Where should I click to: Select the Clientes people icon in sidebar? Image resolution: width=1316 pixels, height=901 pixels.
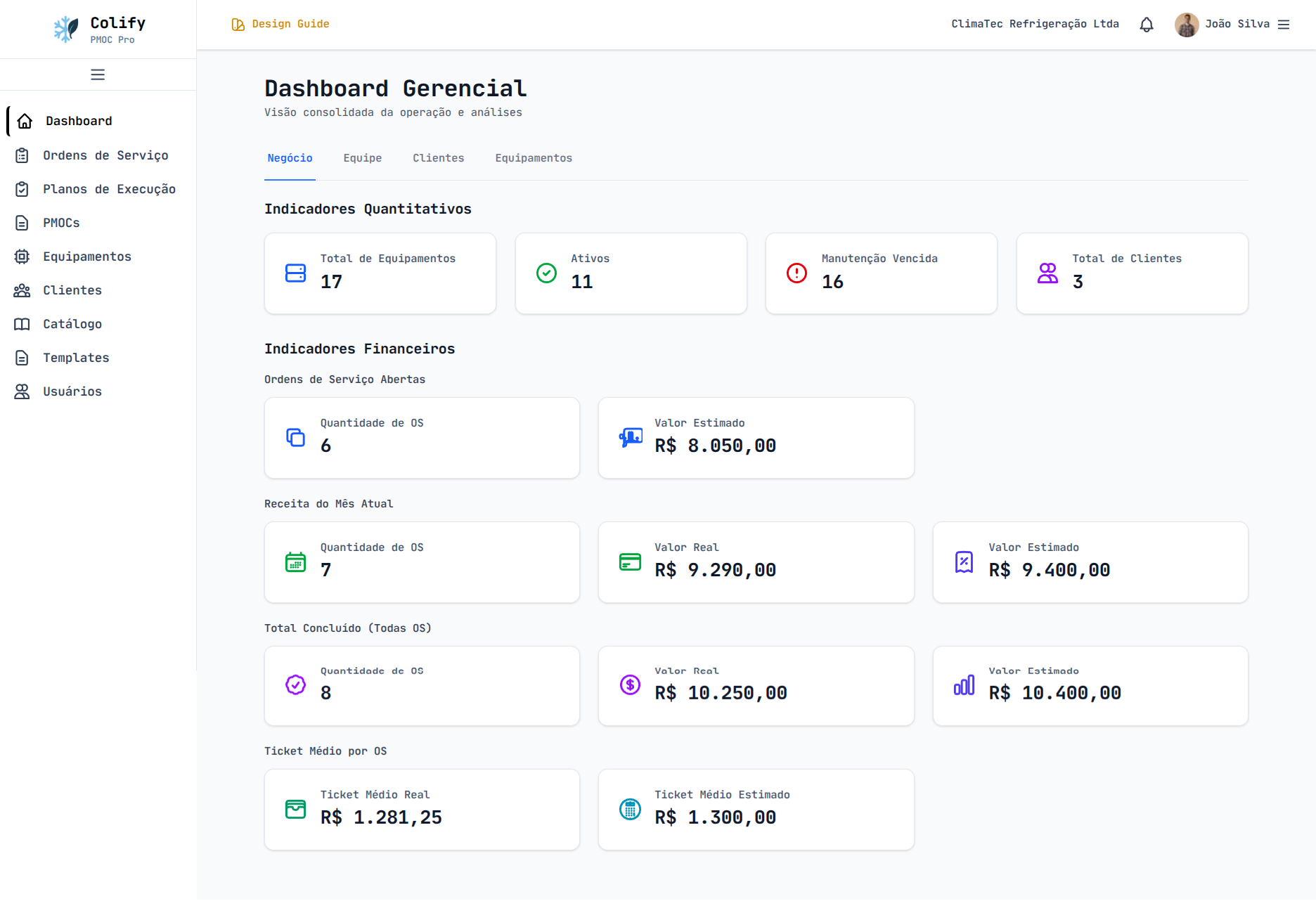[x=22, y=290]
